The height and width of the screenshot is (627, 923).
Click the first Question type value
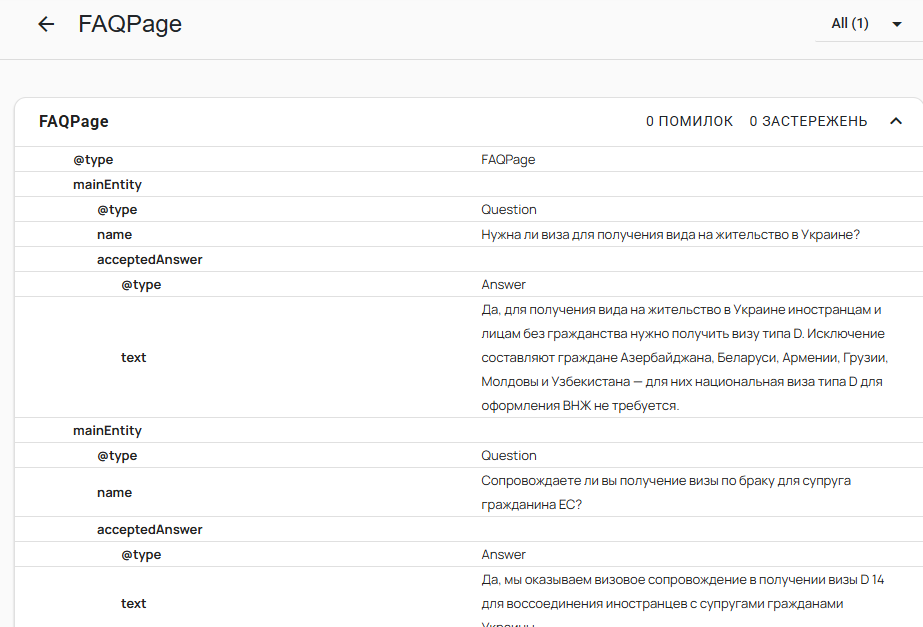(x=509, y=210)
